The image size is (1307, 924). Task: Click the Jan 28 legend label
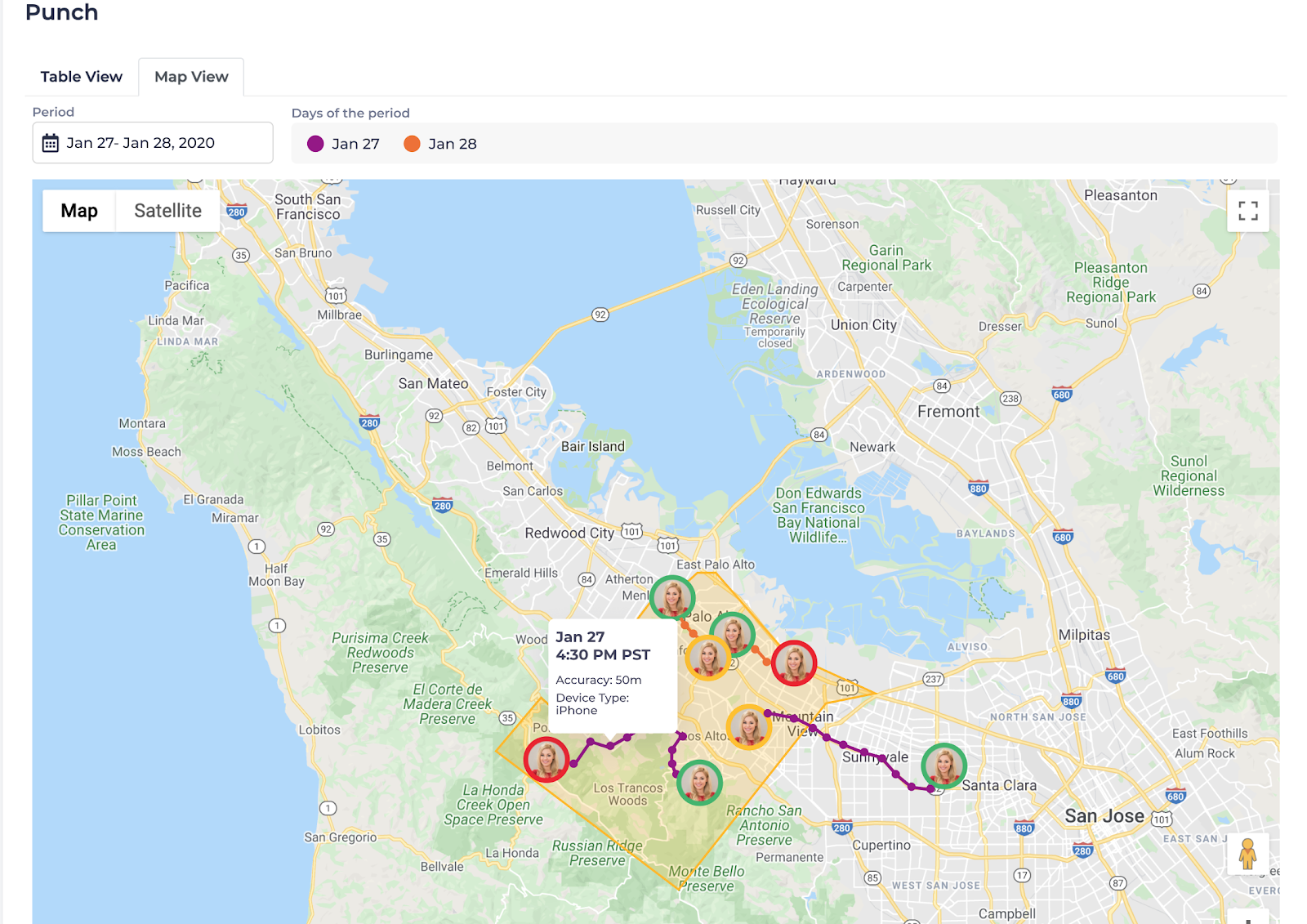[453, 144]
